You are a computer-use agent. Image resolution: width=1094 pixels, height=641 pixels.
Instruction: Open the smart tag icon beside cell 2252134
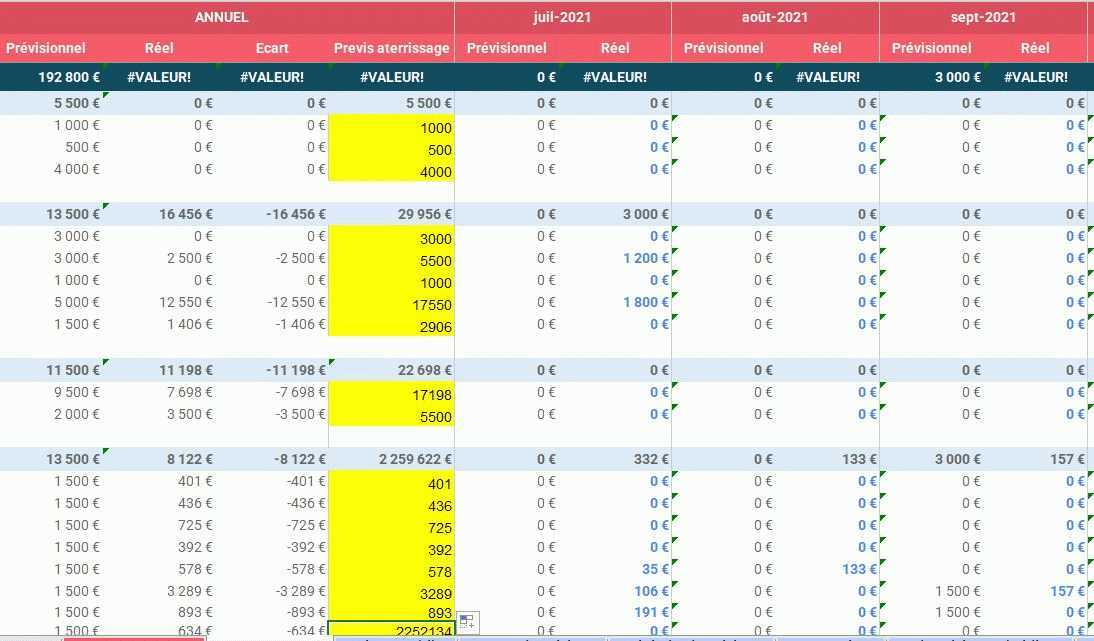pyautogui.click(x=468, y=622)
